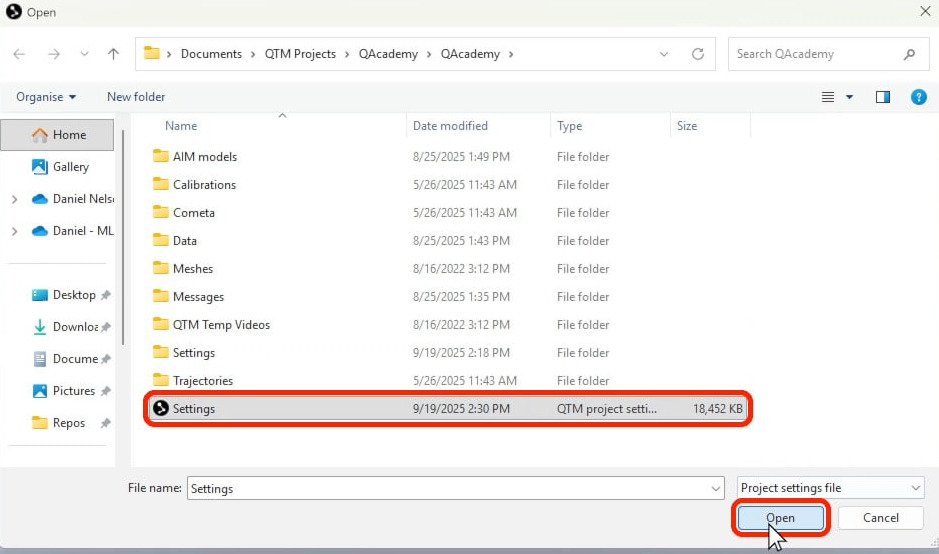Click the QTM Projects breadcrumb
The height and width of the screenshot is (554, 939).
click(300, 54)
